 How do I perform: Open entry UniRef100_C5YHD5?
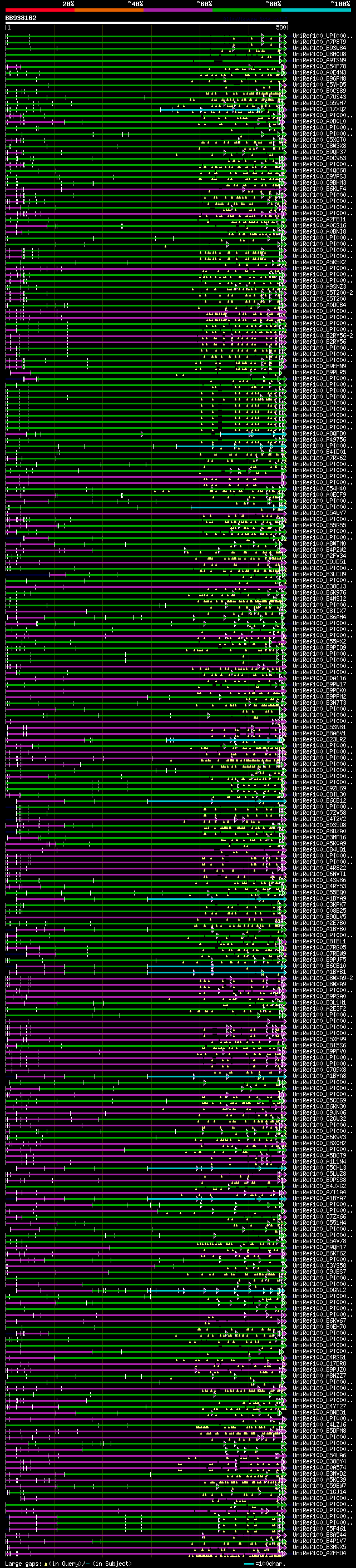pyautogui.click(x=319, y=85)
